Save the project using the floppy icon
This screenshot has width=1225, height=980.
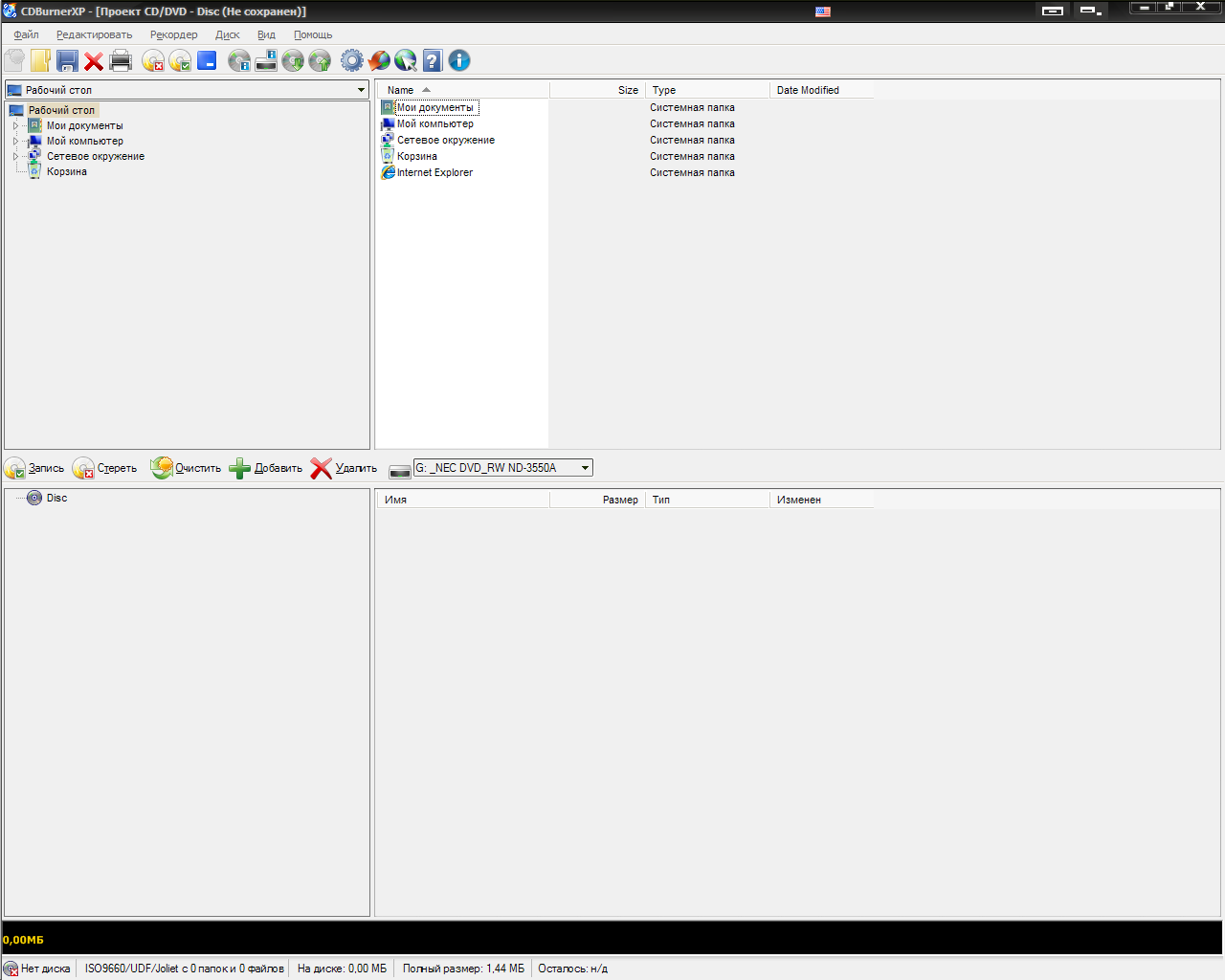[x=67, y=60]
